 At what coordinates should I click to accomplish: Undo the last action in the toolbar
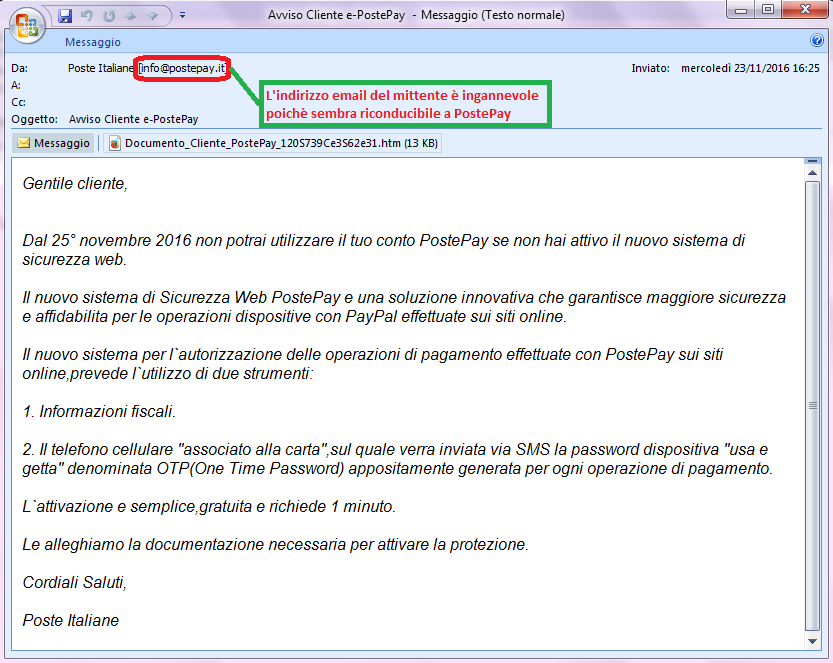87,16
